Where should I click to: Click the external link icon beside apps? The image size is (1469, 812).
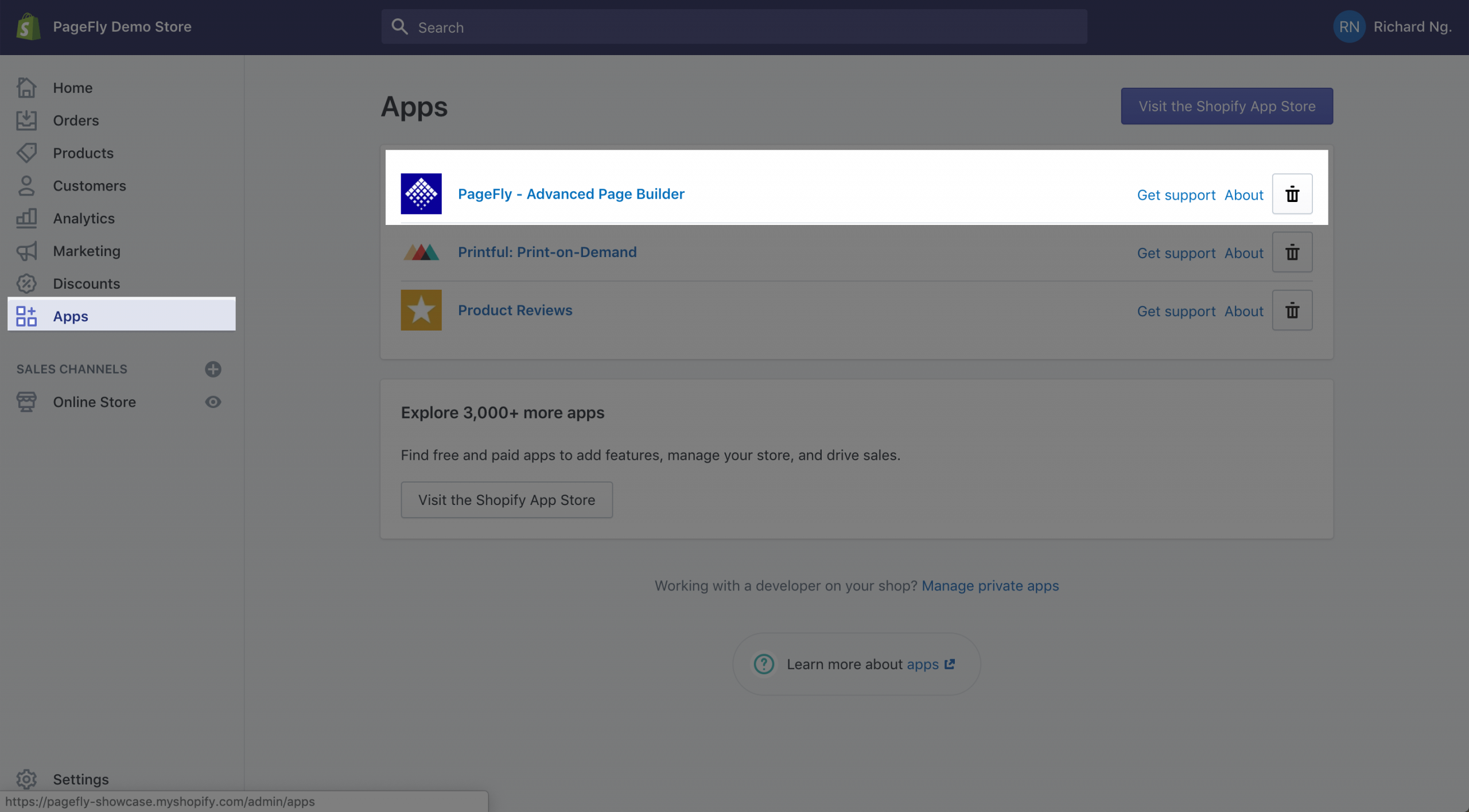click(950, 664)
